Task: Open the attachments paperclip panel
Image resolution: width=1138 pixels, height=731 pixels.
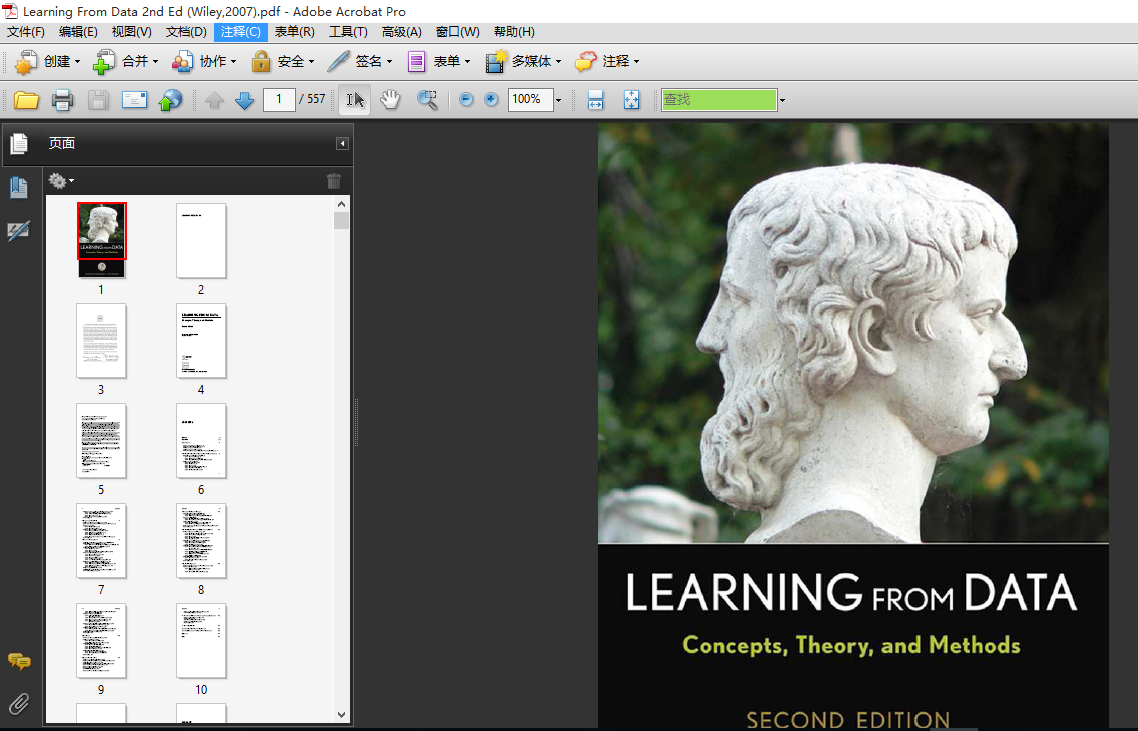Action: (x=19, y=703)
